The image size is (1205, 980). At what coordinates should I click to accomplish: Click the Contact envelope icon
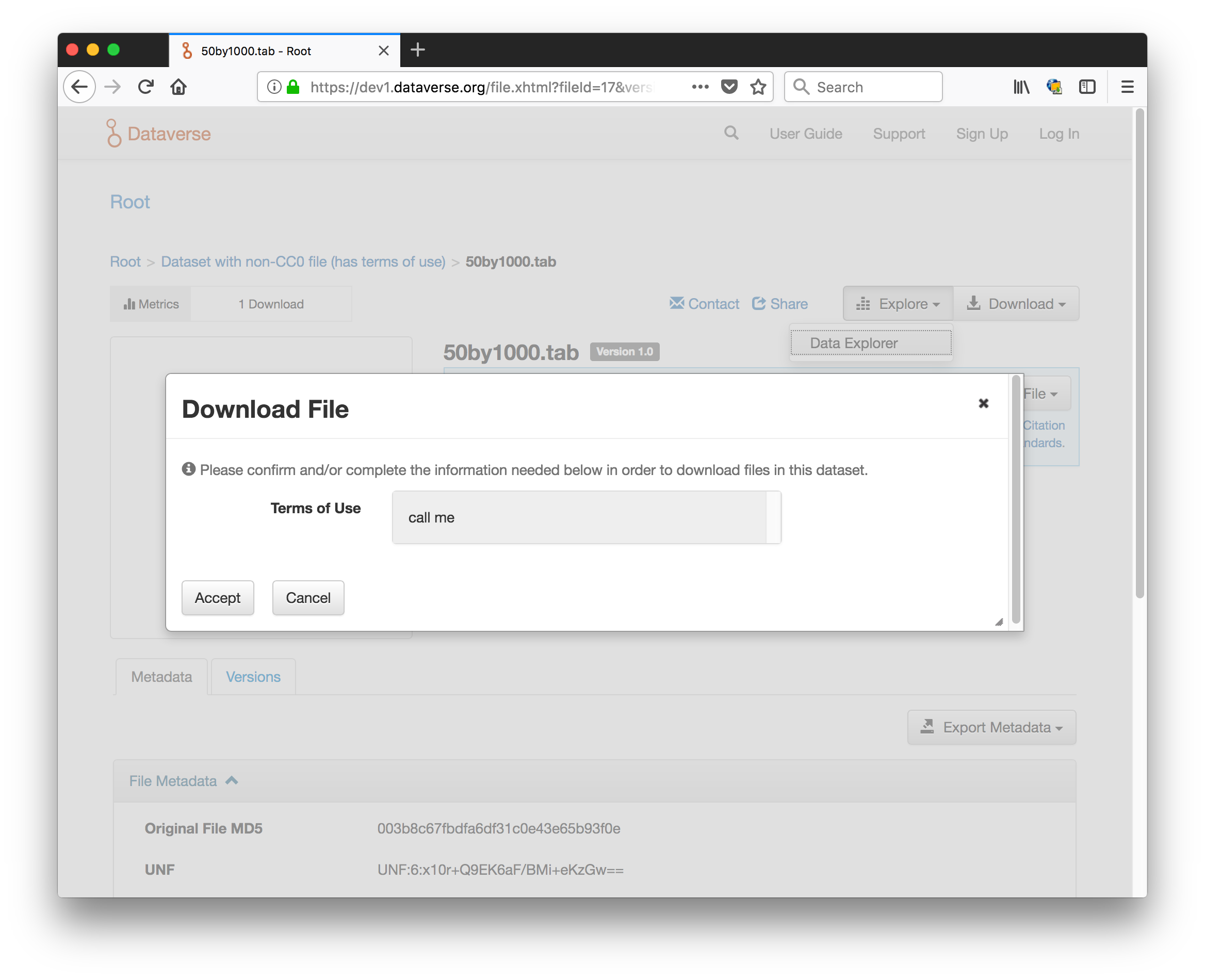point(676,303)
